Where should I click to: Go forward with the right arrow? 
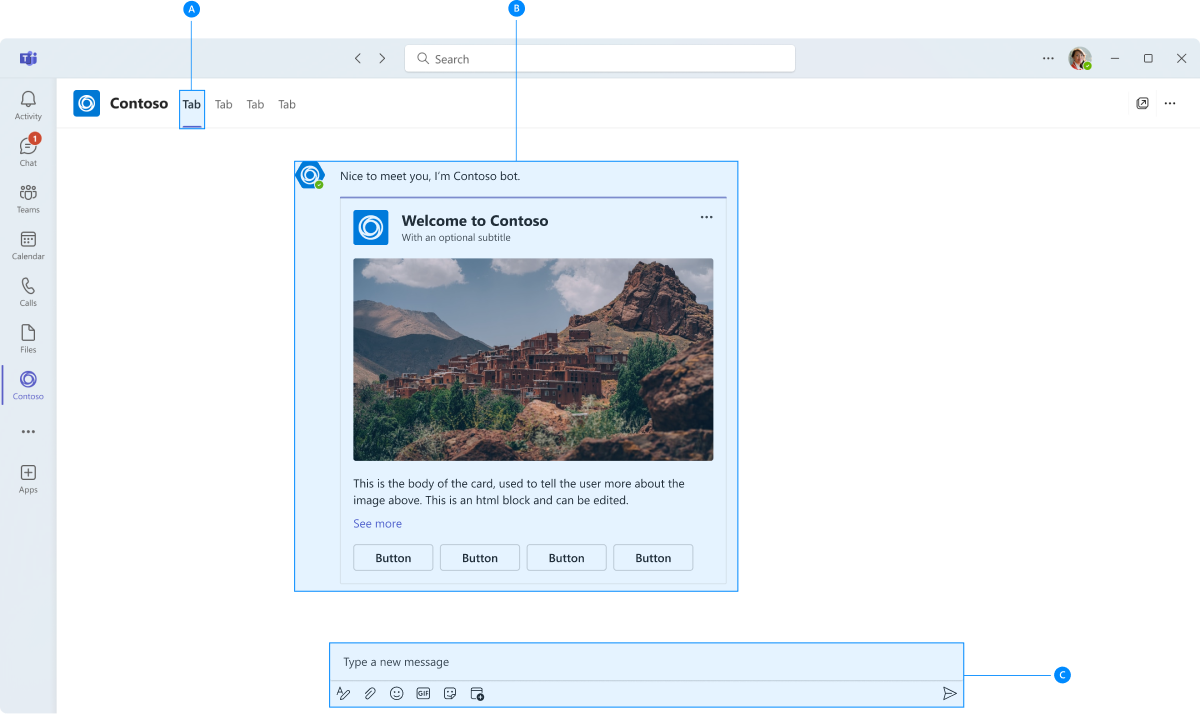(x=382, y=59)
